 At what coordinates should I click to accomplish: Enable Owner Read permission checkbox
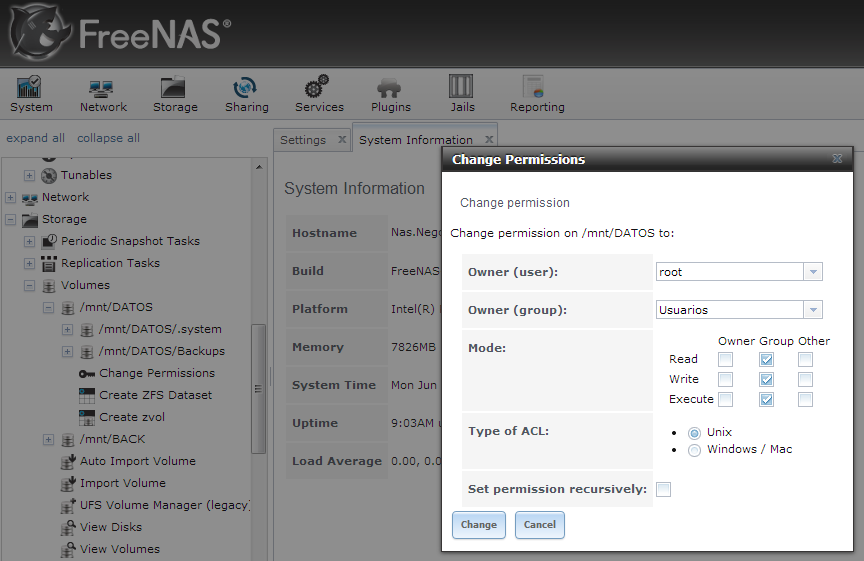[x=726, y=359]
